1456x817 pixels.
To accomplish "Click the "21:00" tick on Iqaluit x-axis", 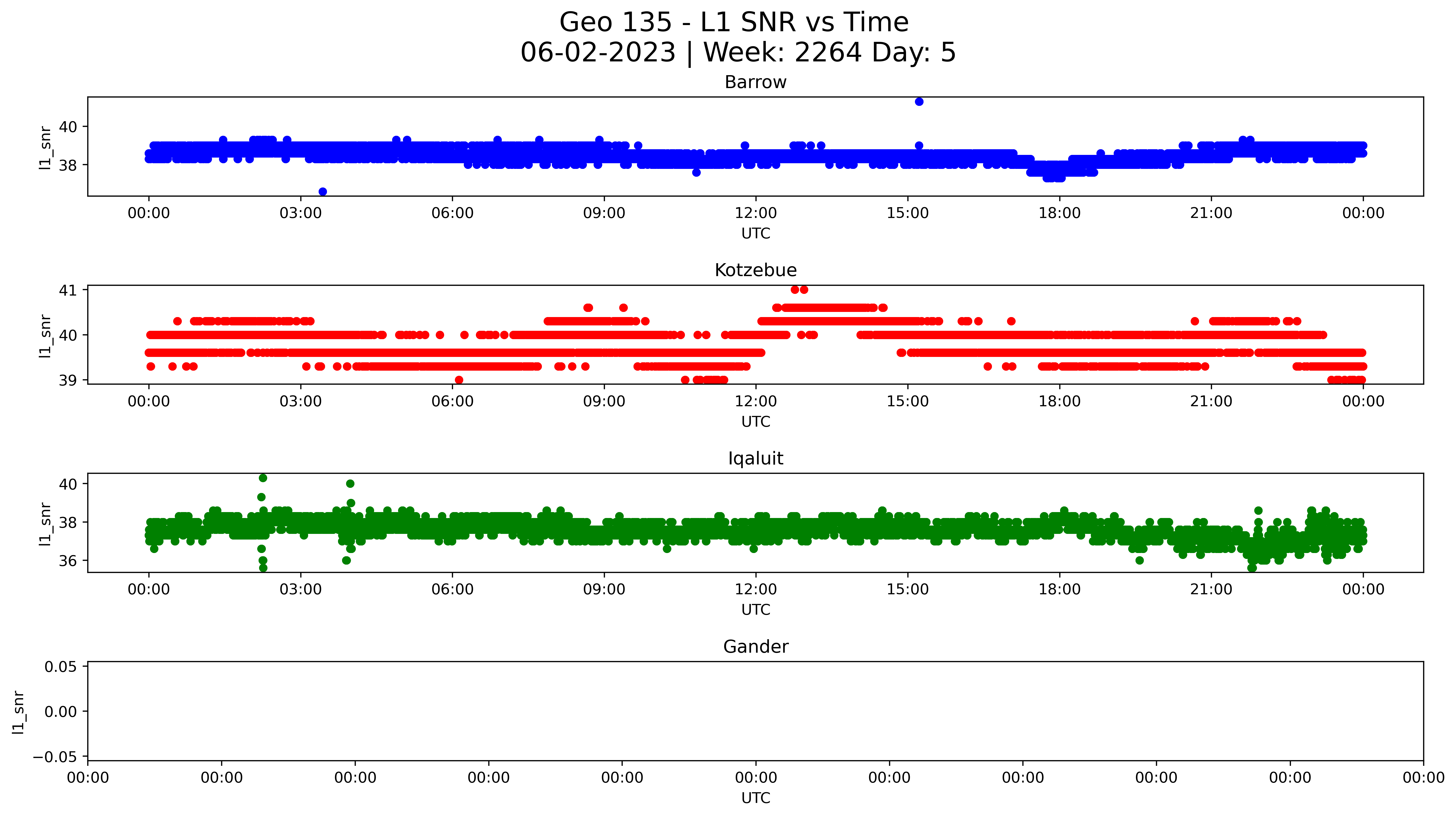I will (x=1211, y=590).
